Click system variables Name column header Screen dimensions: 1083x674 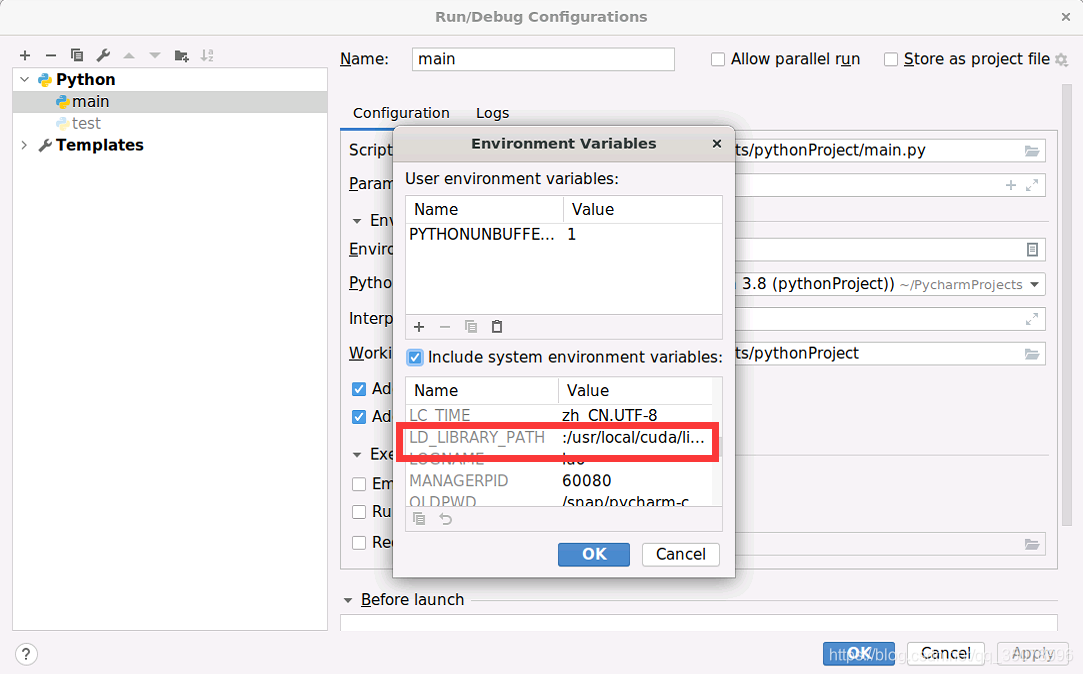point(481,390)
